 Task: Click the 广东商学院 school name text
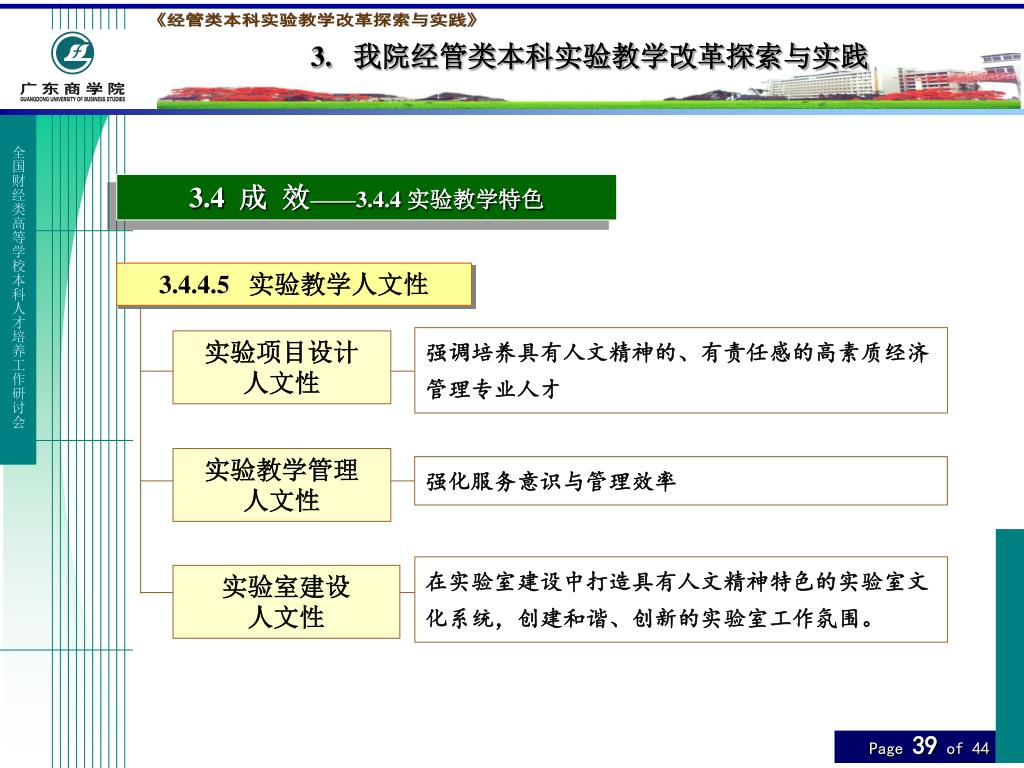click(72, 89)
